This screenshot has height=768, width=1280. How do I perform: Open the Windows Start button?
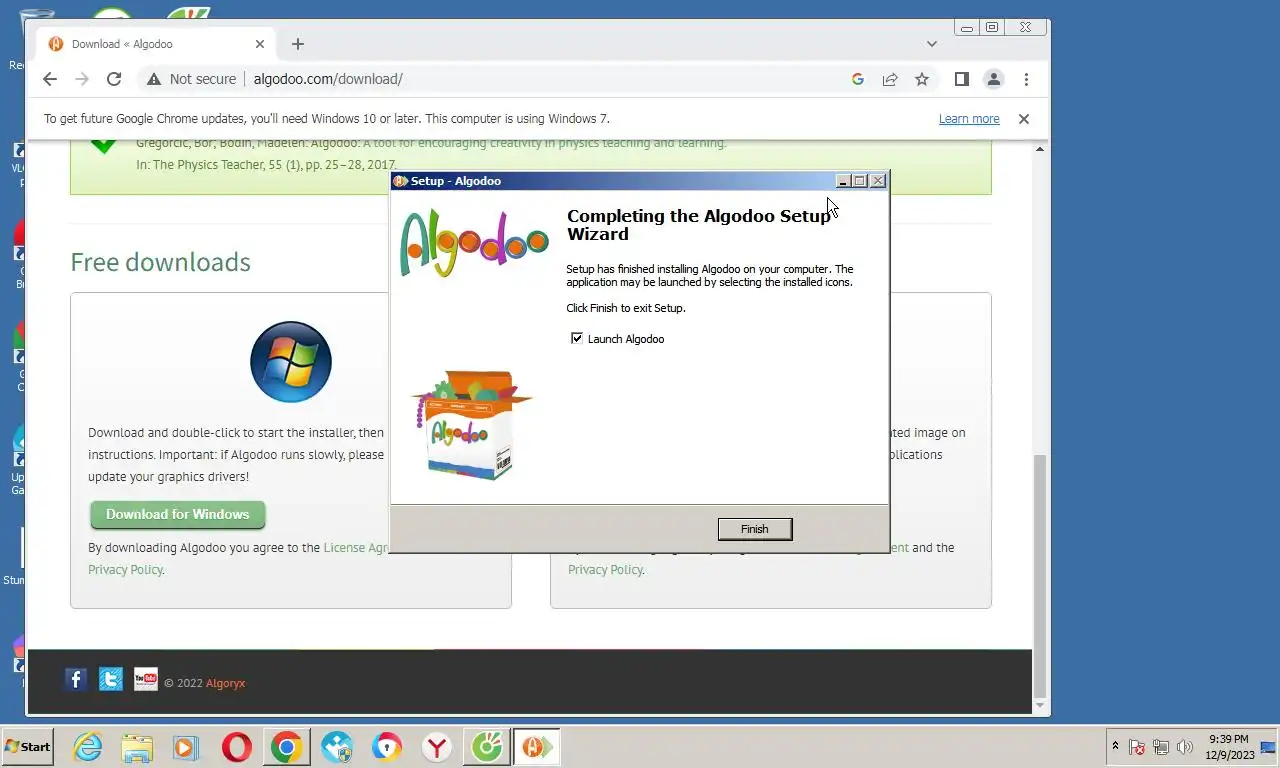tap(28, 747)
